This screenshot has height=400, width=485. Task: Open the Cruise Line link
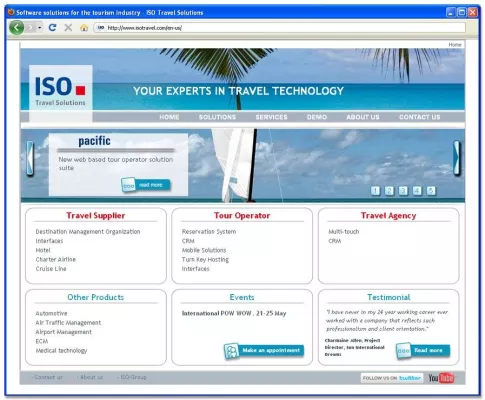tap(51, 269)
